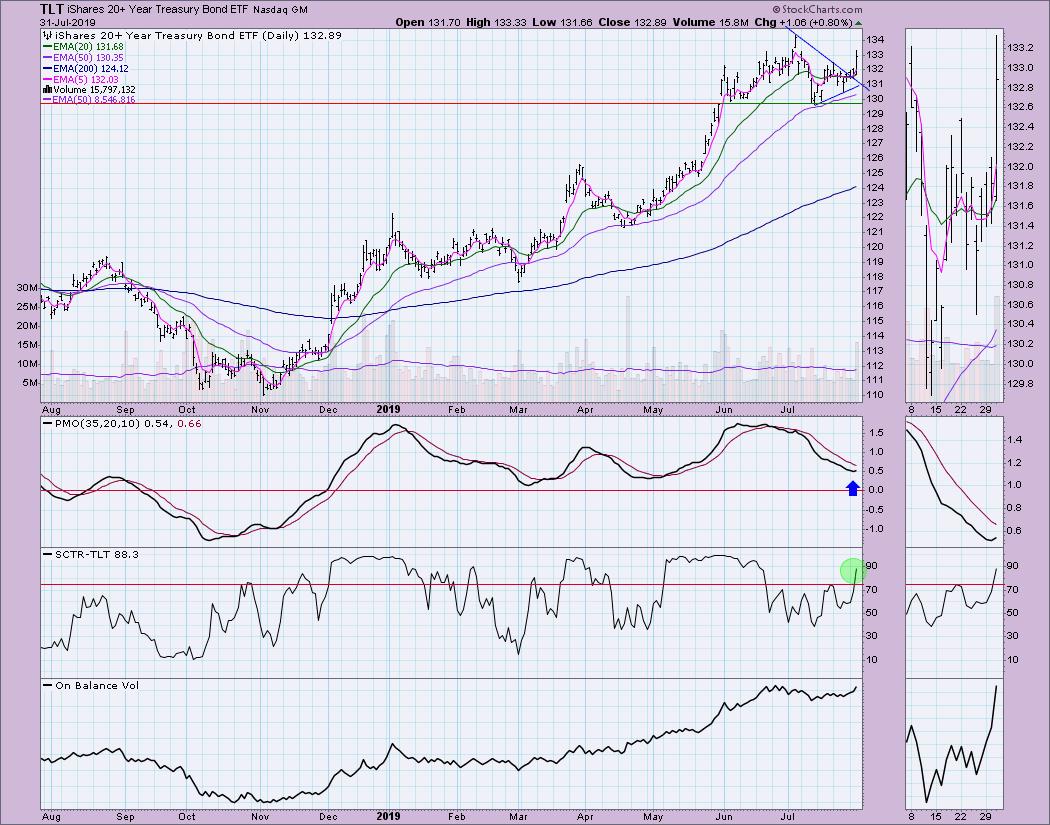1050x825 pixels.
Task: Click the green EMA(20) line marker in legend
Action: point(49,45)
